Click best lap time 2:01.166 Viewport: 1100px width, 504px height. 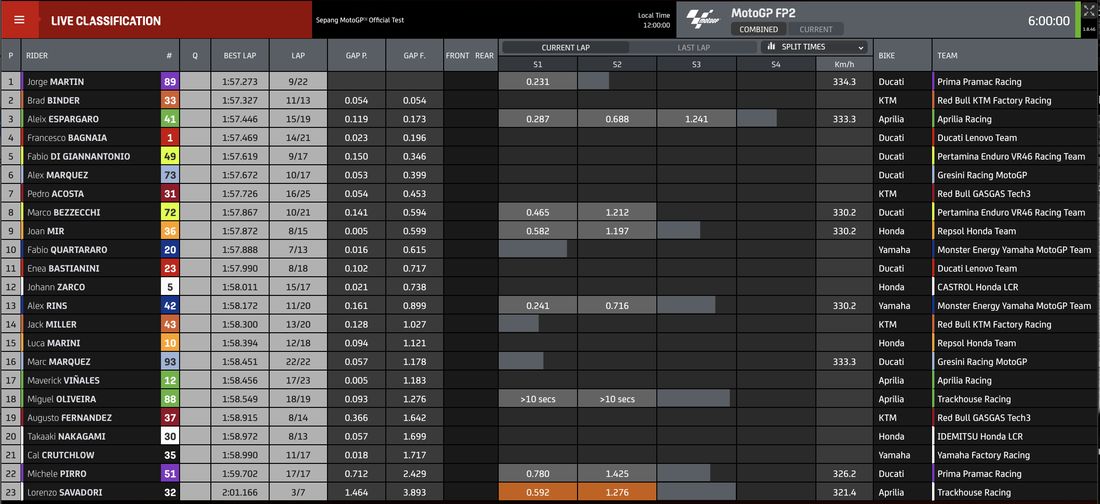coord(239,492)
